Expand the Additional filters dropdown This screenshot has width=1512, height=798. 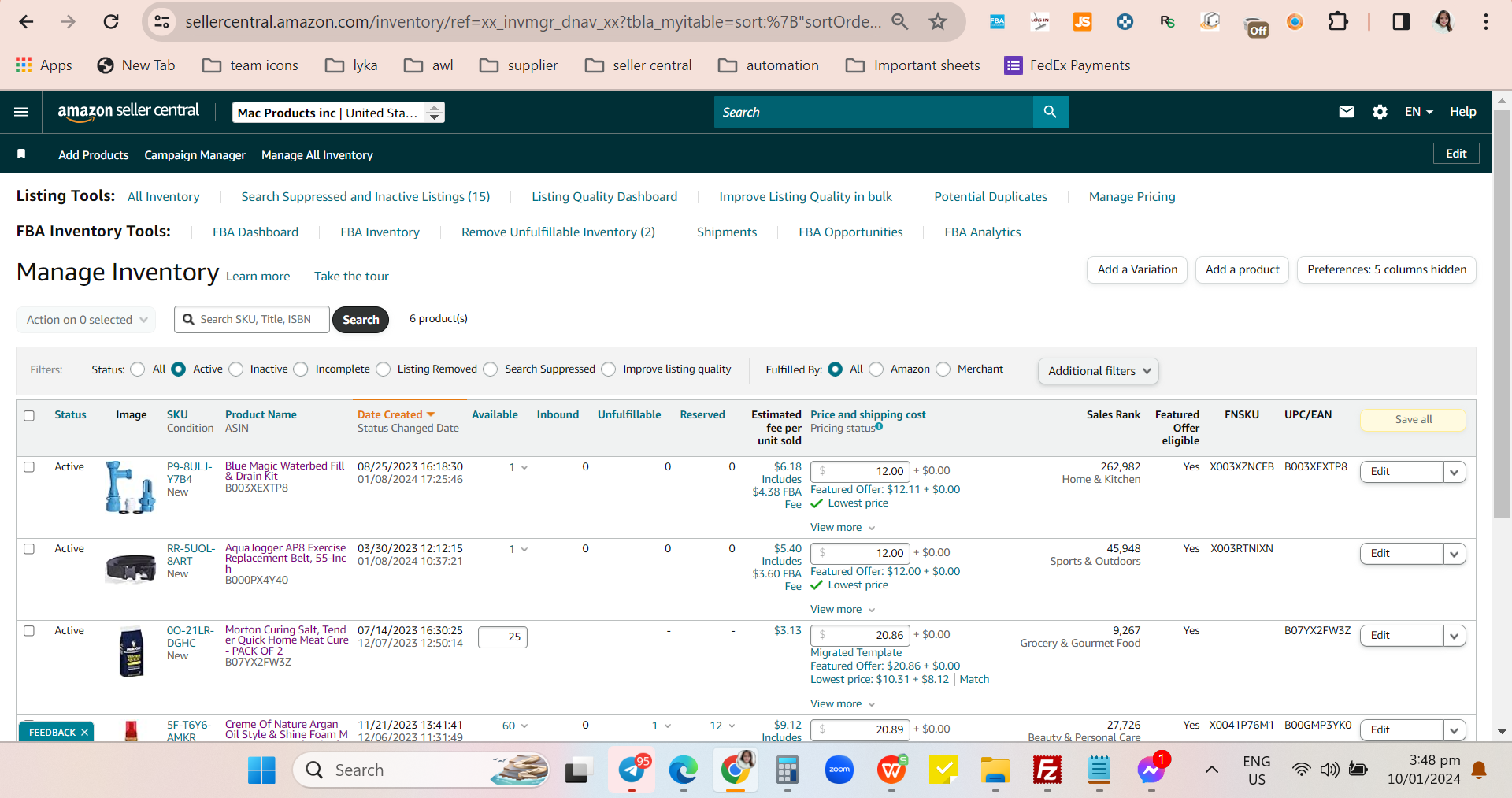click(x=1099, y=371)
